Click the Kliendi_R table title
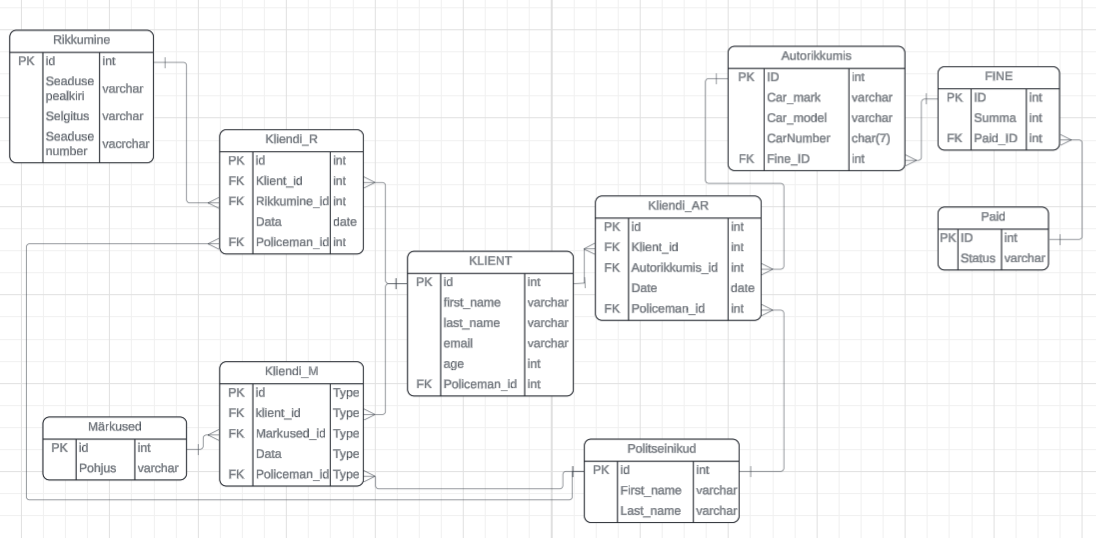1096x538 pixels. [291, 139]
